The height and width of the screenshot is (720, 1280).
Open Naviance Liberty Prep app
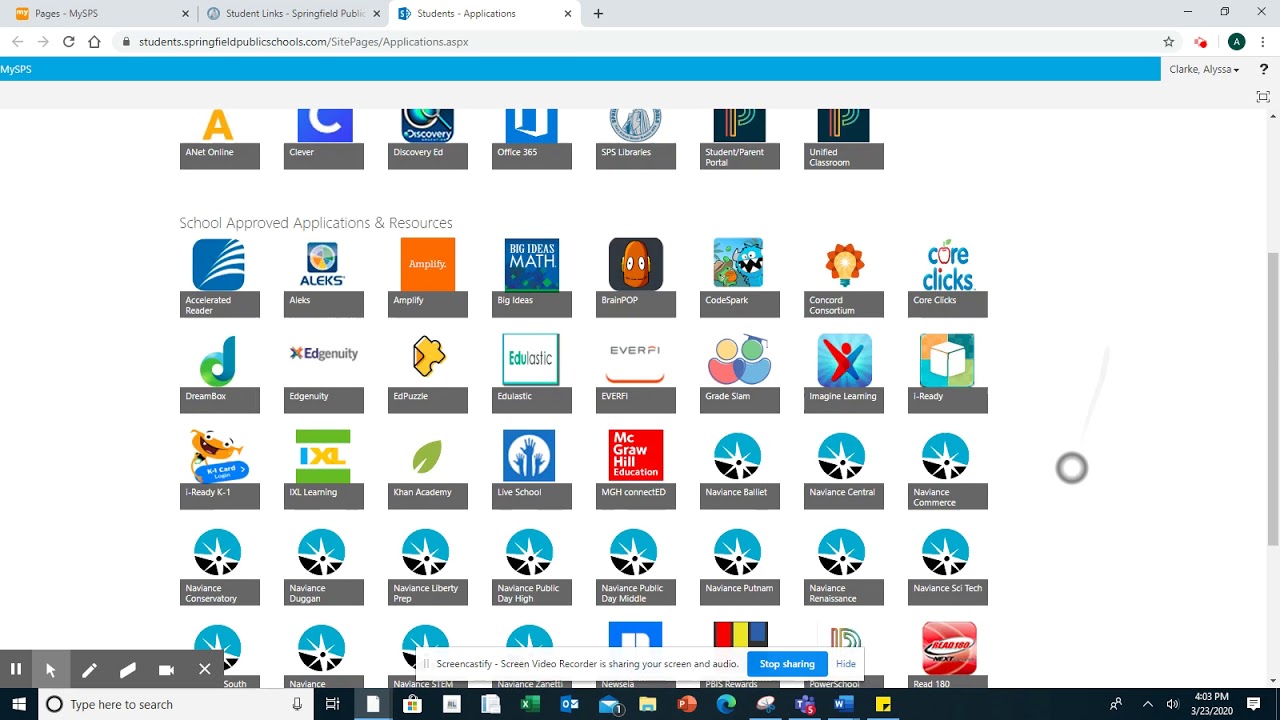[x=427, y=566]
